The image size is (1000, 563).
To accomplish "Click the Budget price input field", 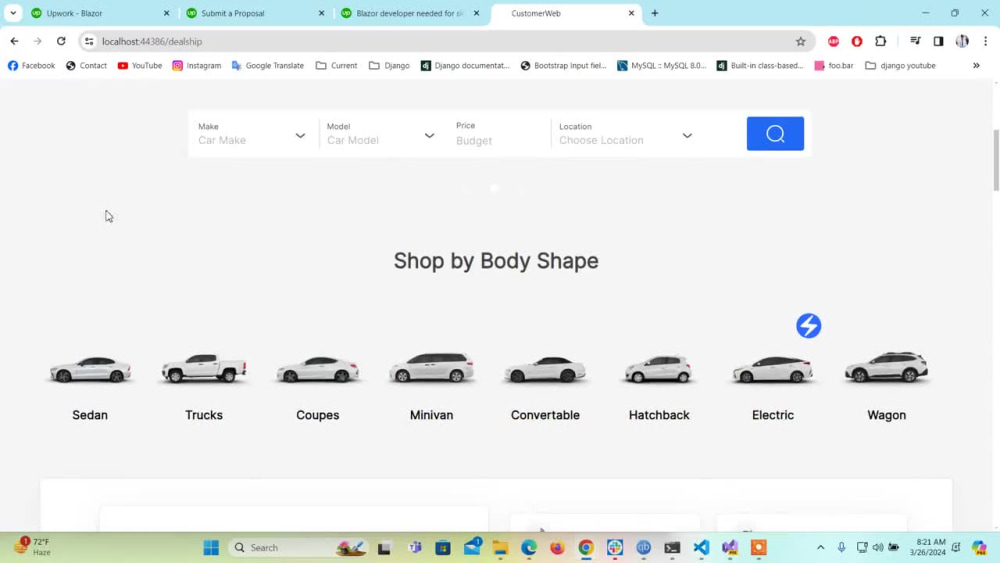I will 497,140.
